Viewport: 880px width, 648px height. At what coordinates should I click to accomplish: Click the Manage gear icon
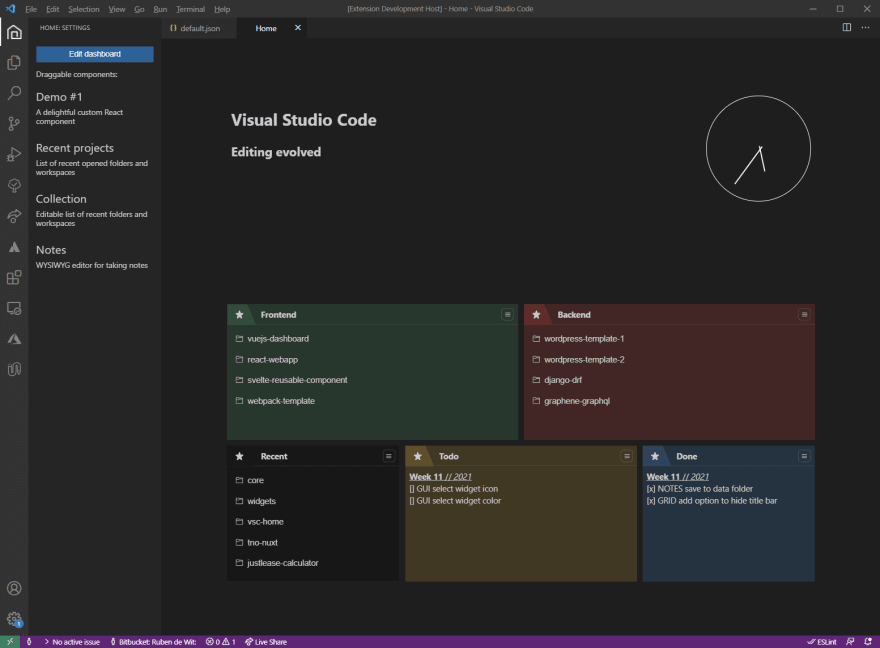(x=14, y=619)
